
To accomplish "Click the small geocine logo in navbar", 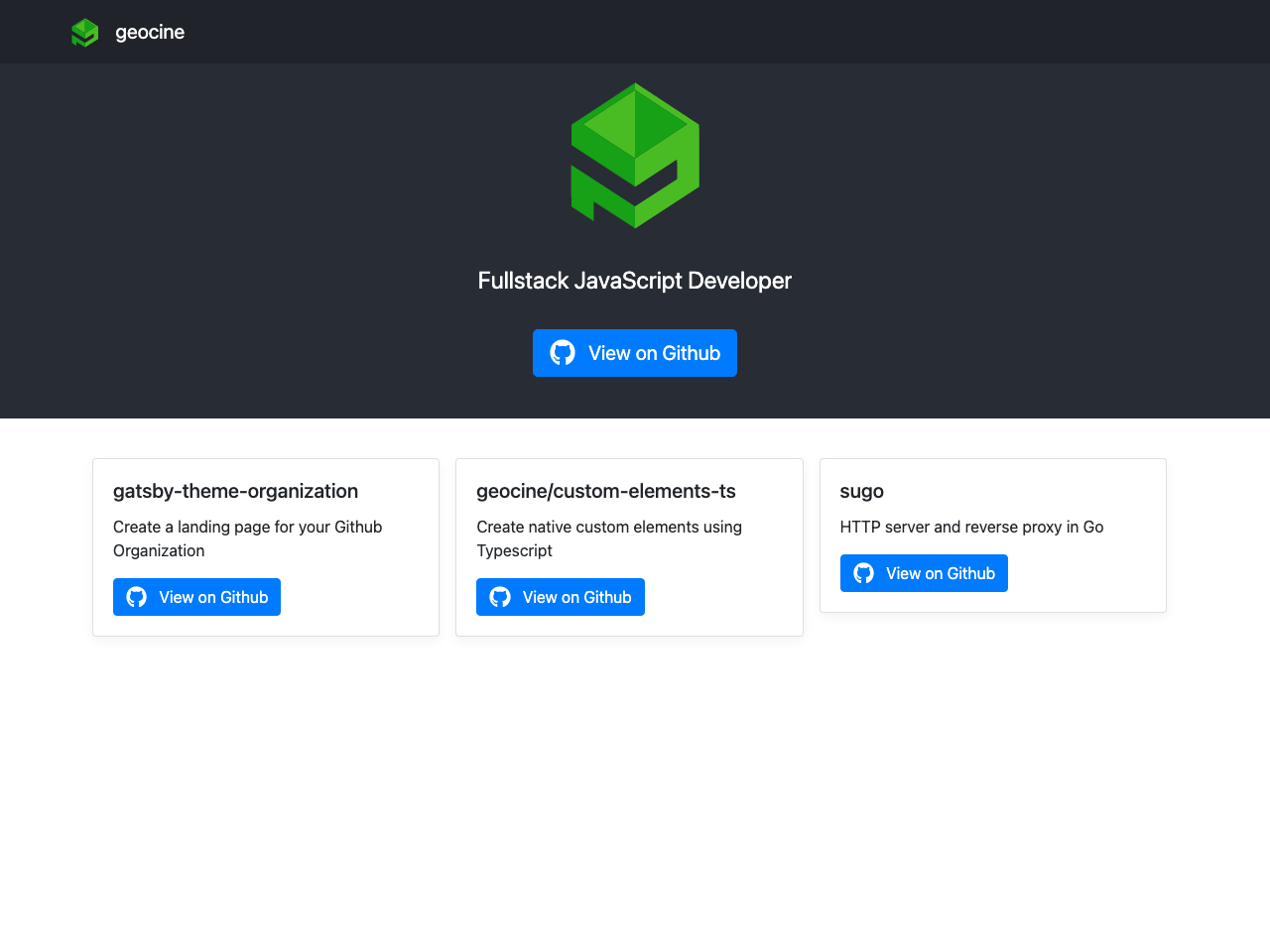I will [85, 33].
